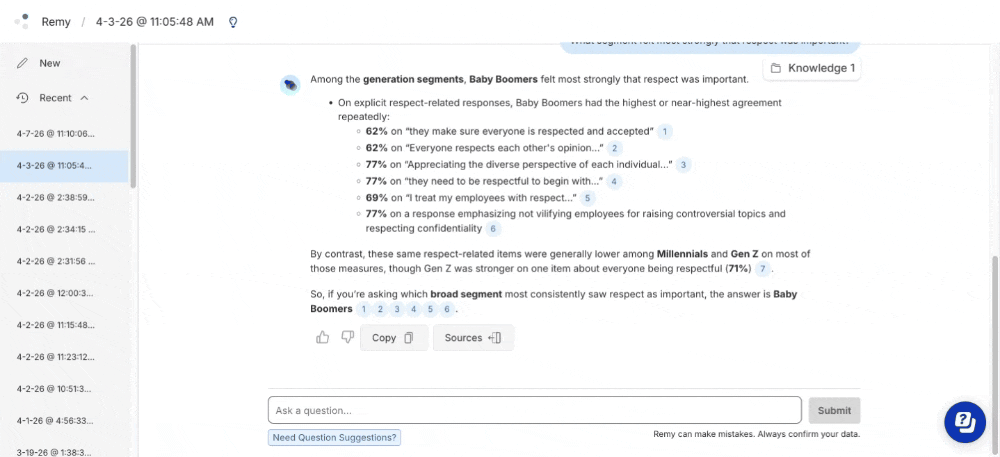Click the Remy breadcrumb in header
Image resolution: width=1000 pixels, height=457 pixels.
click(56, 22)
